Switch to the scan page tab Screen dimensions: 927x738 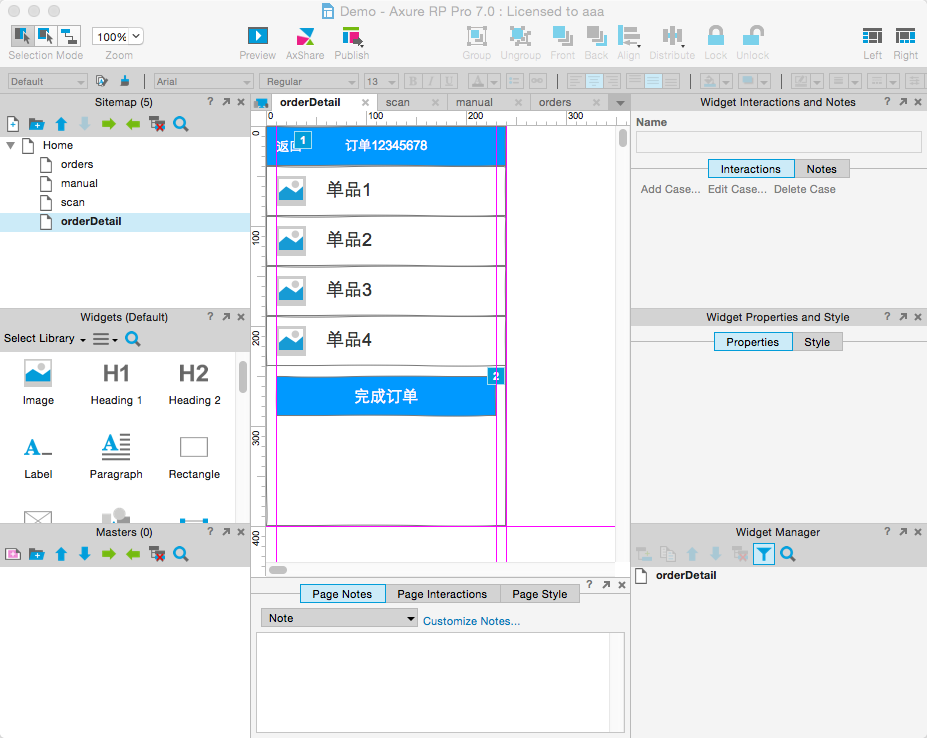click(398, 102)
